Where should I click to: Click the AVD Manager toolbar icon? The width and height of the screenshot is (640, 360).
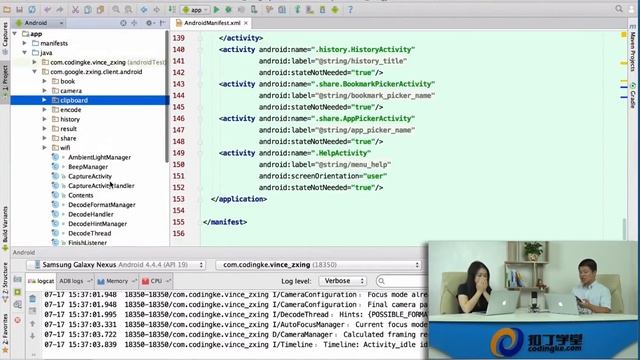coord(310,9)
